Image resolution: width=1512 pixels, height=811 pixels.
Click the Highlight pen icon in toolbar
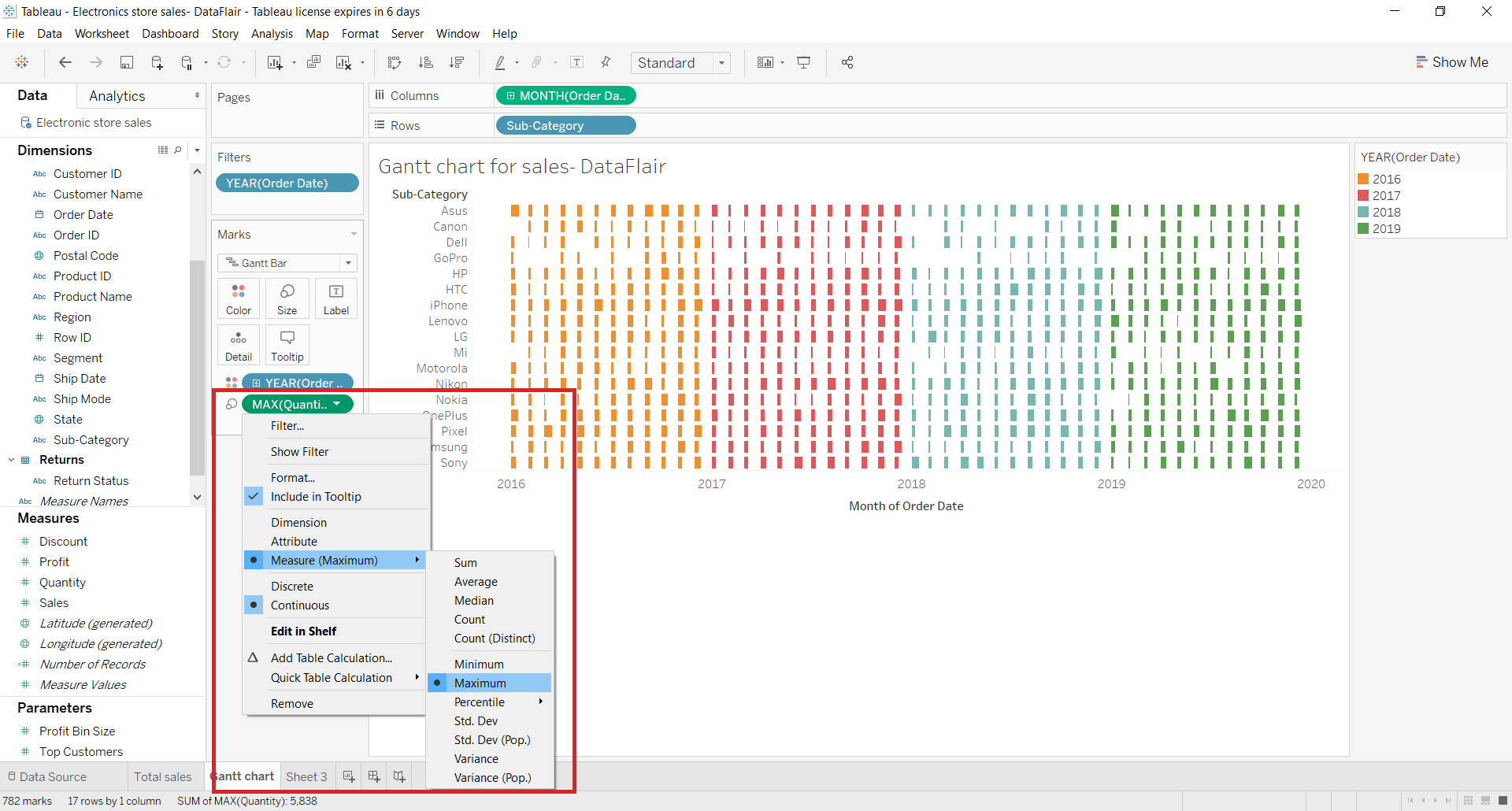(x=502, y=62)
